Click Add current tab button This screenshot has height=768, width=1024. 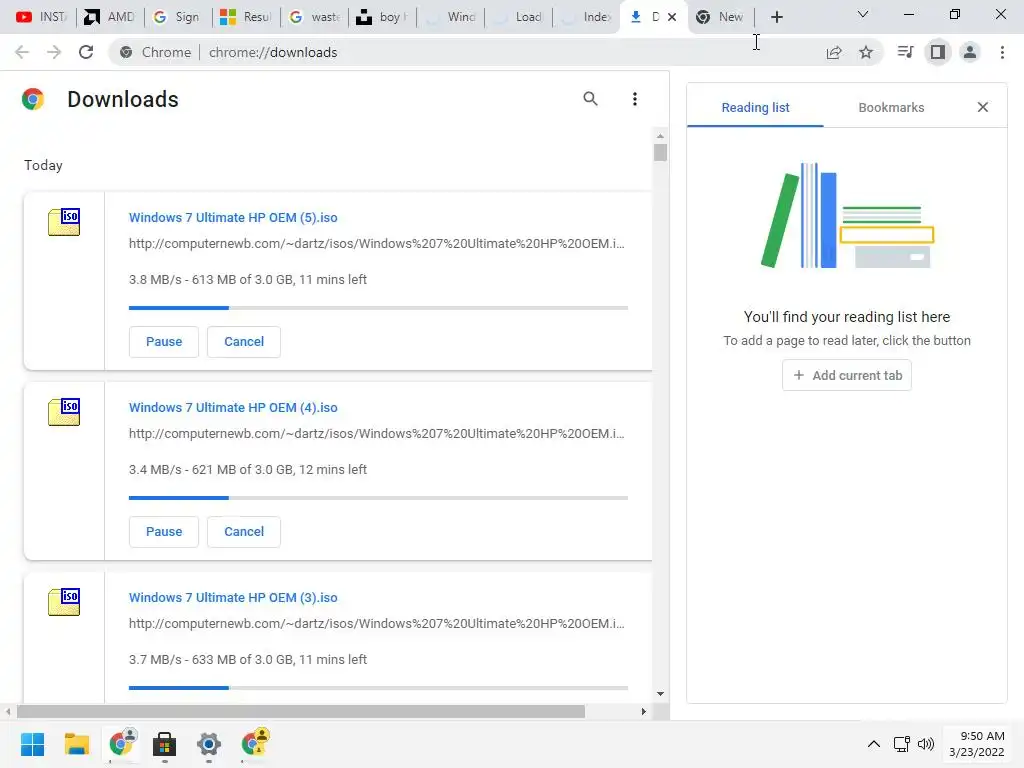click(846, 376)
